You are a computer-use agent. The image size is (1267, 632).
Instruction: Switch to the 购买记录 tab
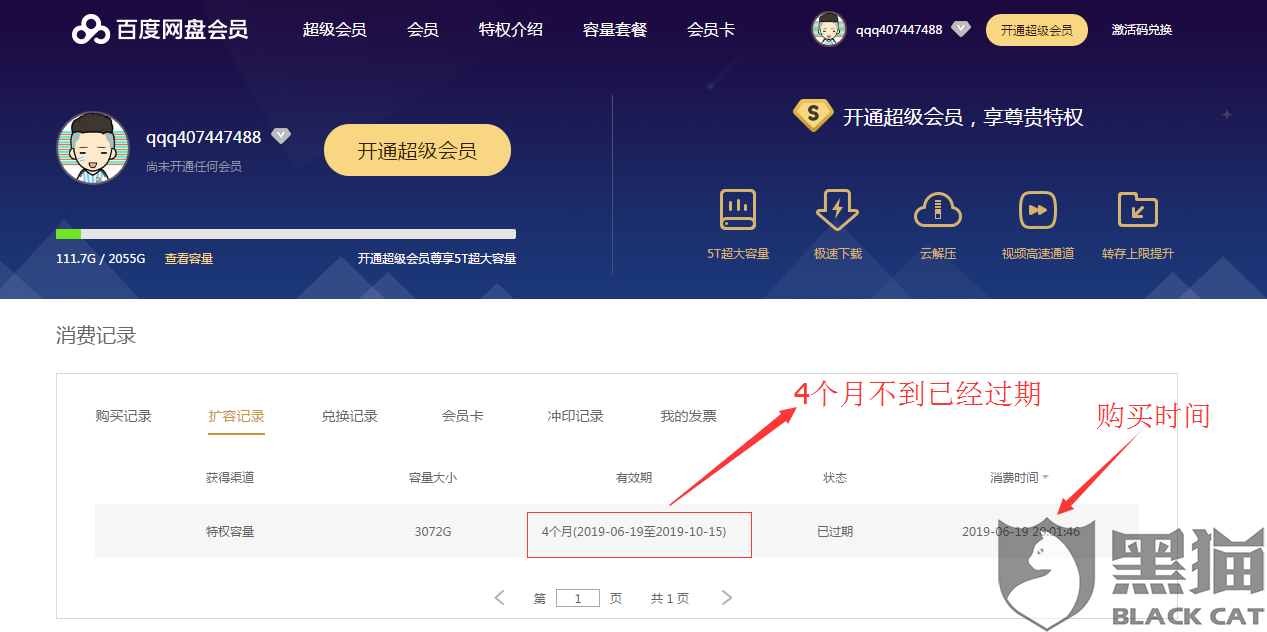[124, 416]
